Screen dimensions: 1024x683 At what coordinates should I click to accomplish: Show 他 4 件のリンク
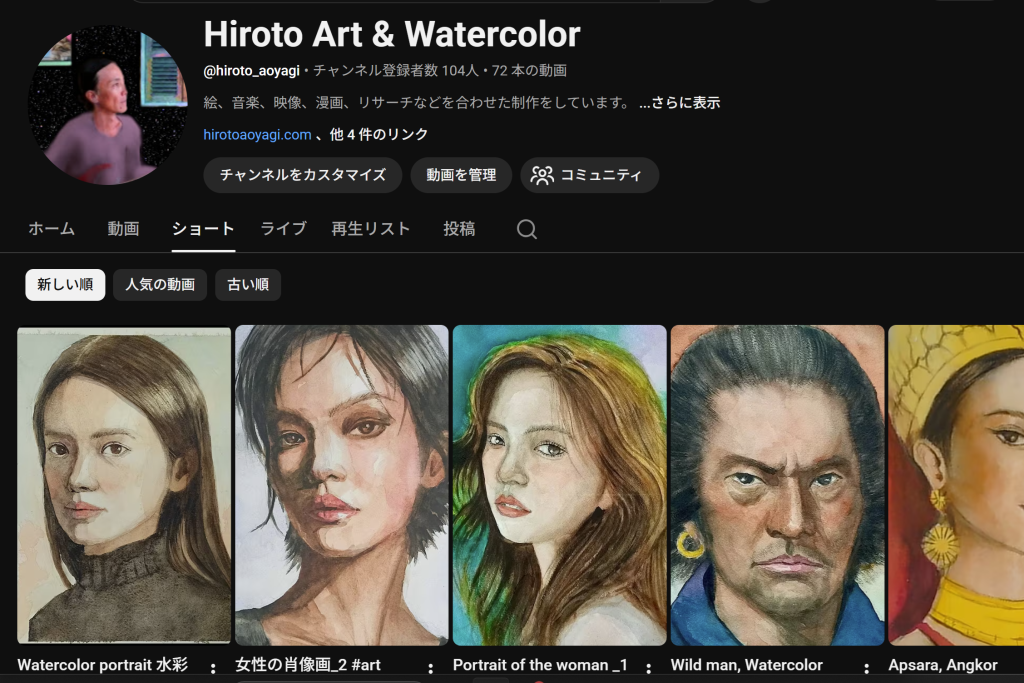tap(379, 135)
